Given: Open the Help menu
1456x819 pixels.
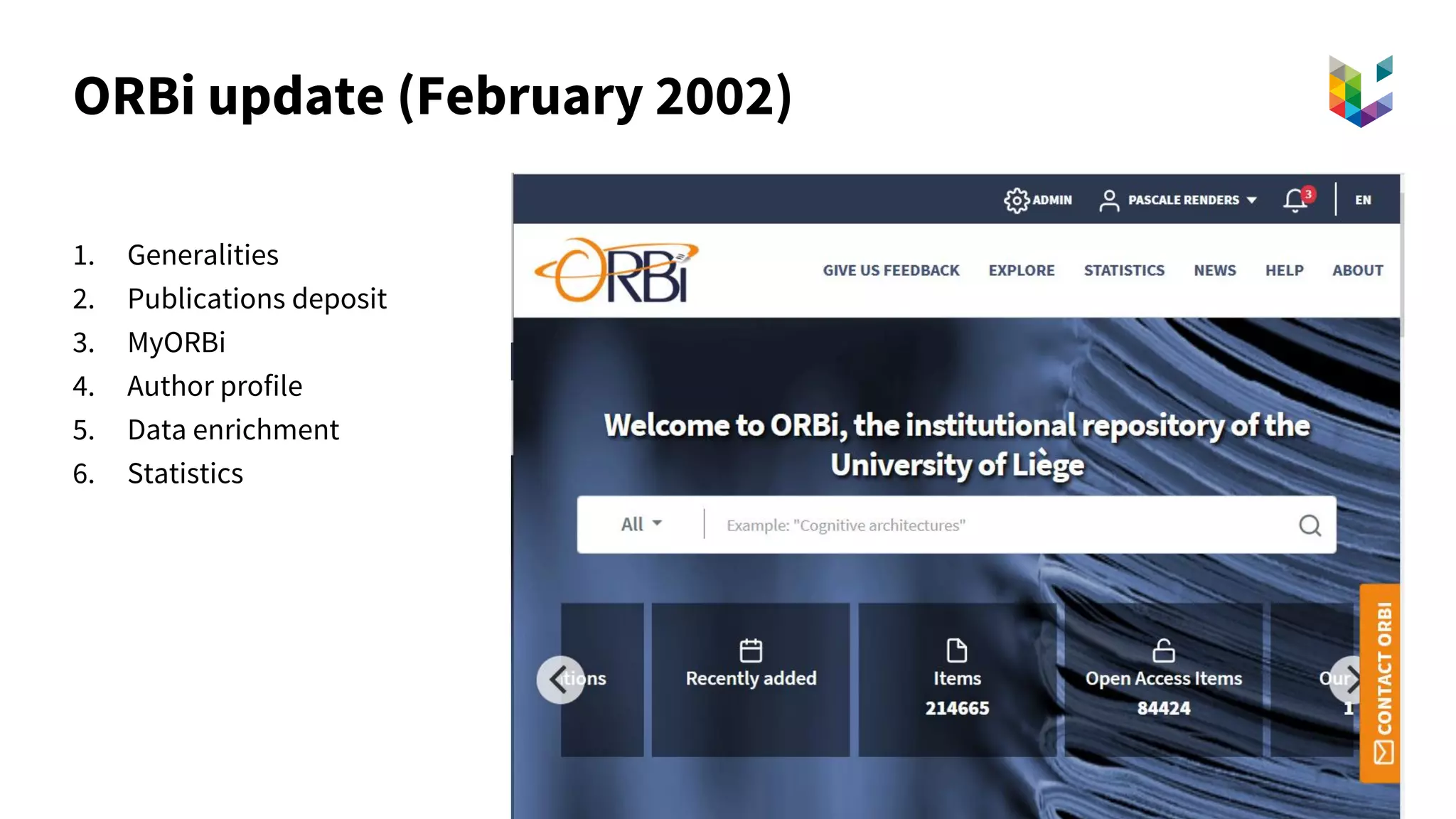Looking at the screenshot, I should 1284,271.
